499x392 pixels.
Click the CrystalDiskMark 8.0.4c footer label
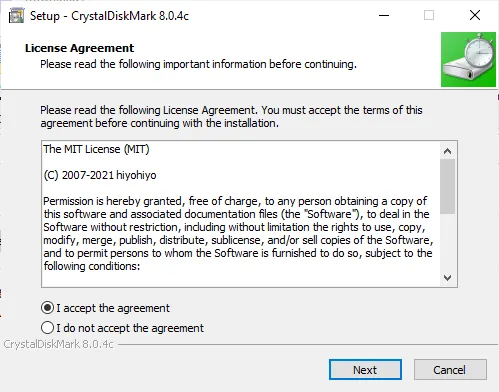tap(58, 344)
